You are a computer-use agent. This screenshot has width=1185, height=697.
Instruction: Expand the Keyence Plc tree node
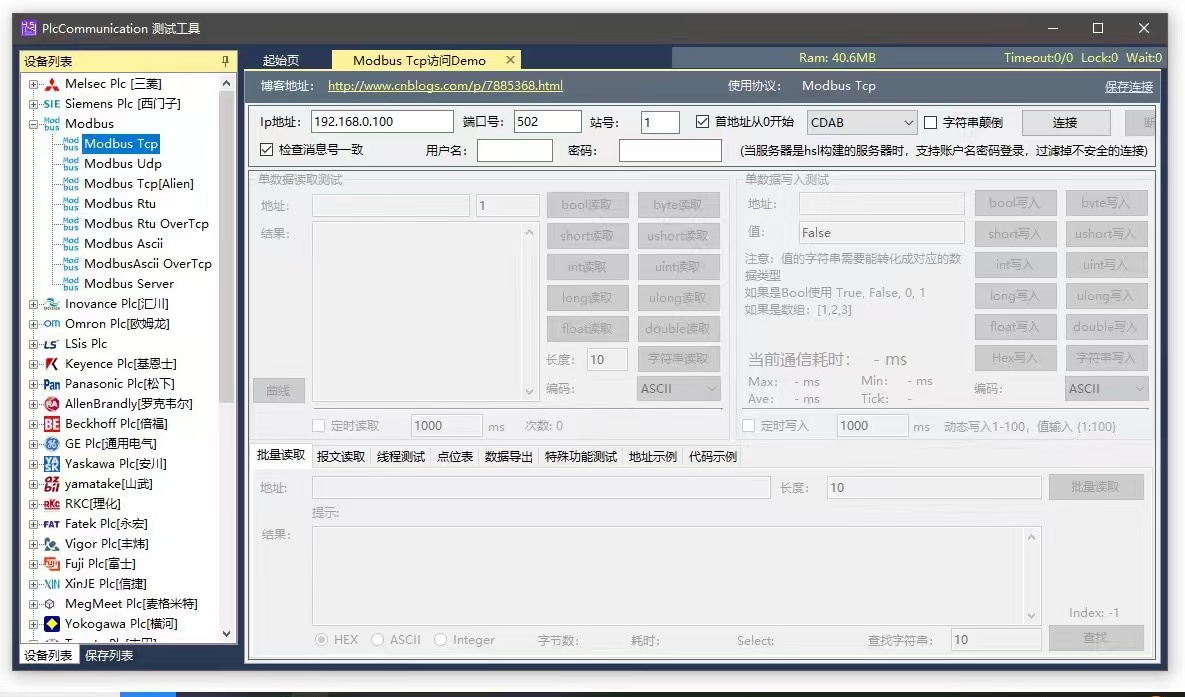33,364
